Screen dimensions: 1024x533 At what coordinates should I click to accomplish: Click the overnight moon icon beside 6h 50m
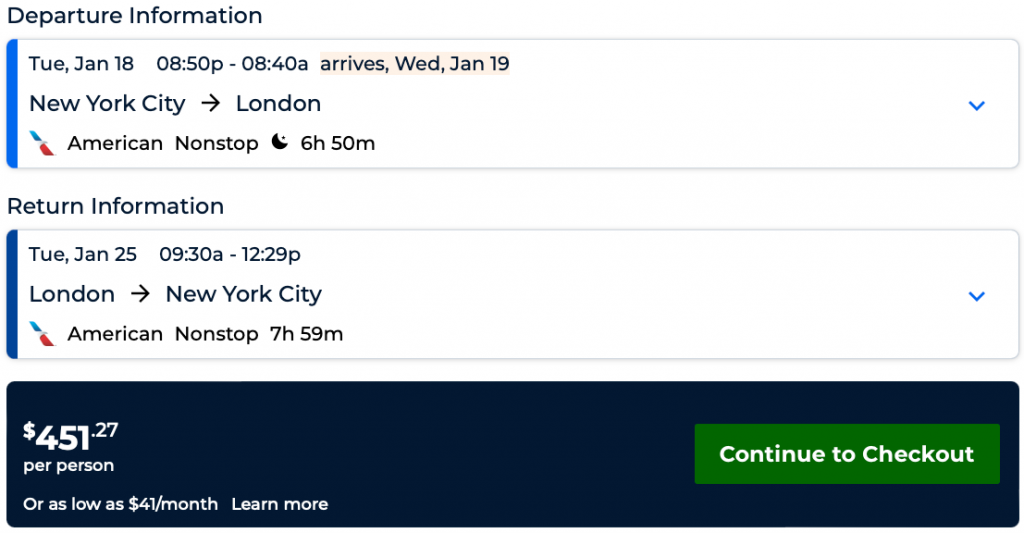coord(280,143)
